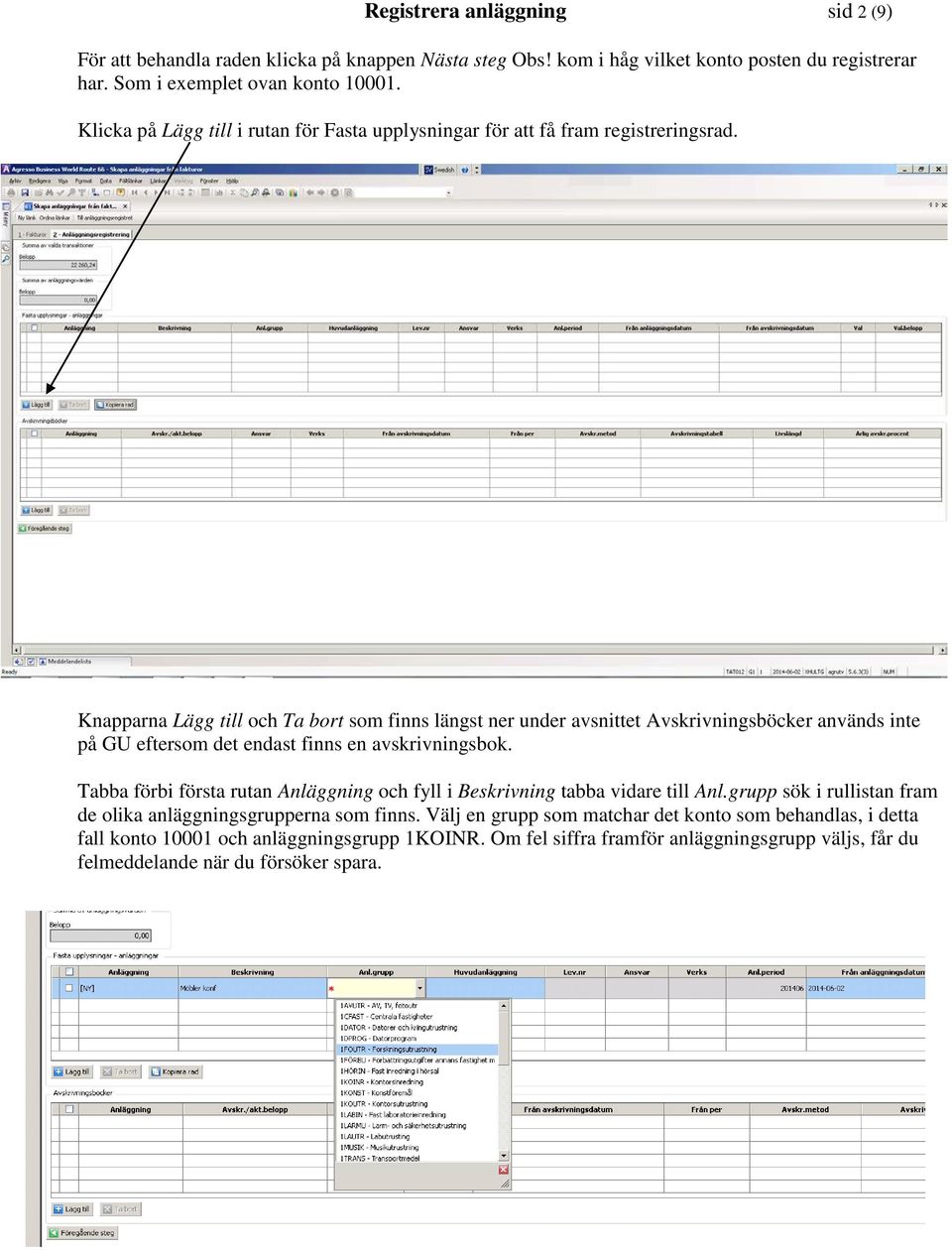Click Lägg till under Fasta upplysningar, lower screenshot
952x1251 pixels.
coord(71,1071)
